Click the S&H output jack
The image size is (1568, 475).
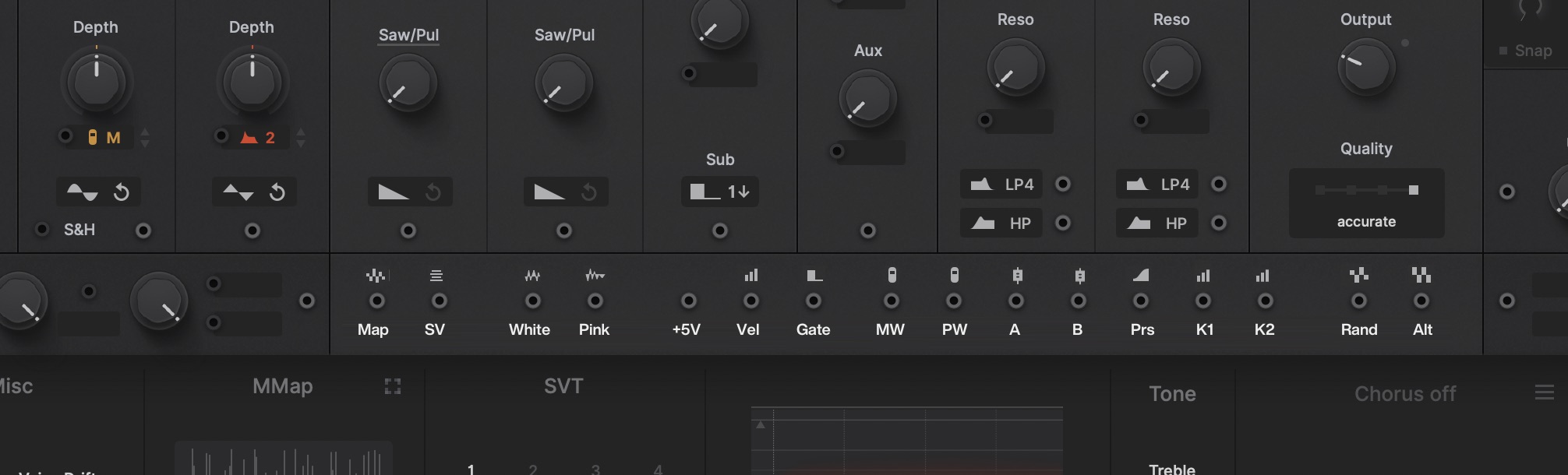pyautogui.click(x=143, y=230)
